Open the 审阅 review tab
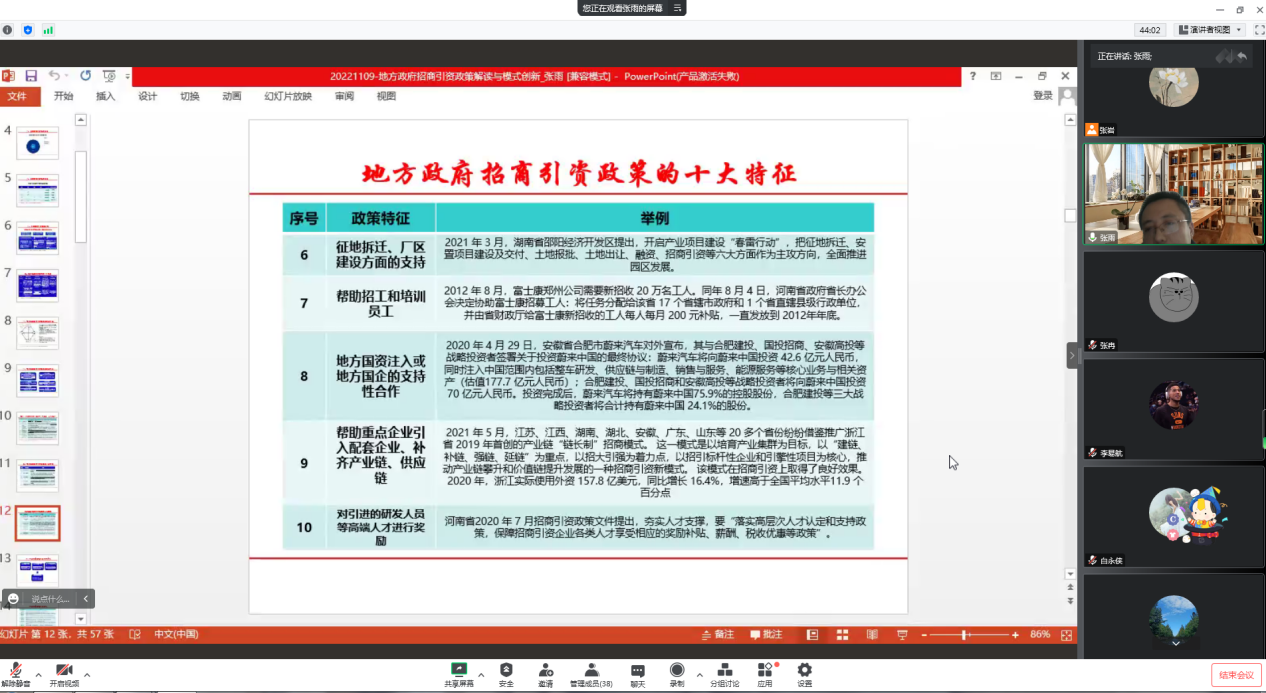Screen dimensions: 1266x693 [344, 96]
